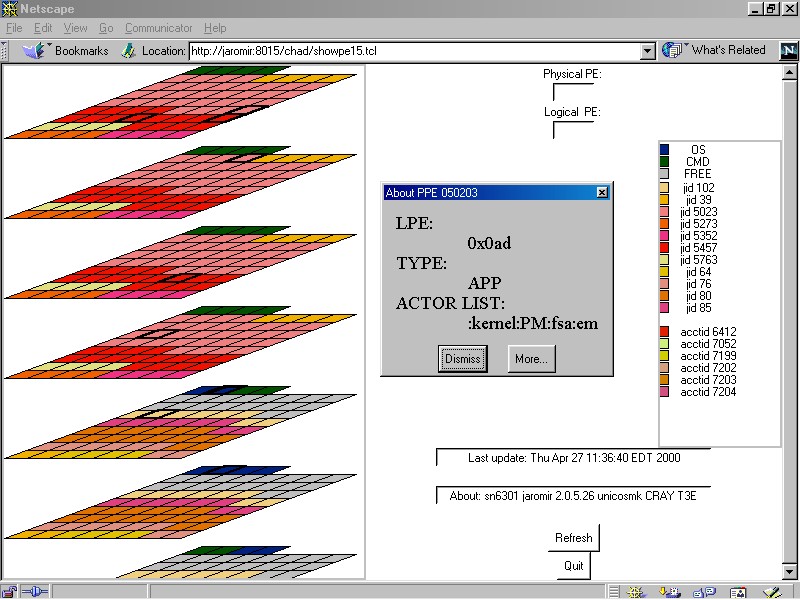Image resolution: width=800 pixels, height=600 pixels.
Task: Select the acctid 7199 legend swatch
Action: pyautogui.click(x=664, y=356)
